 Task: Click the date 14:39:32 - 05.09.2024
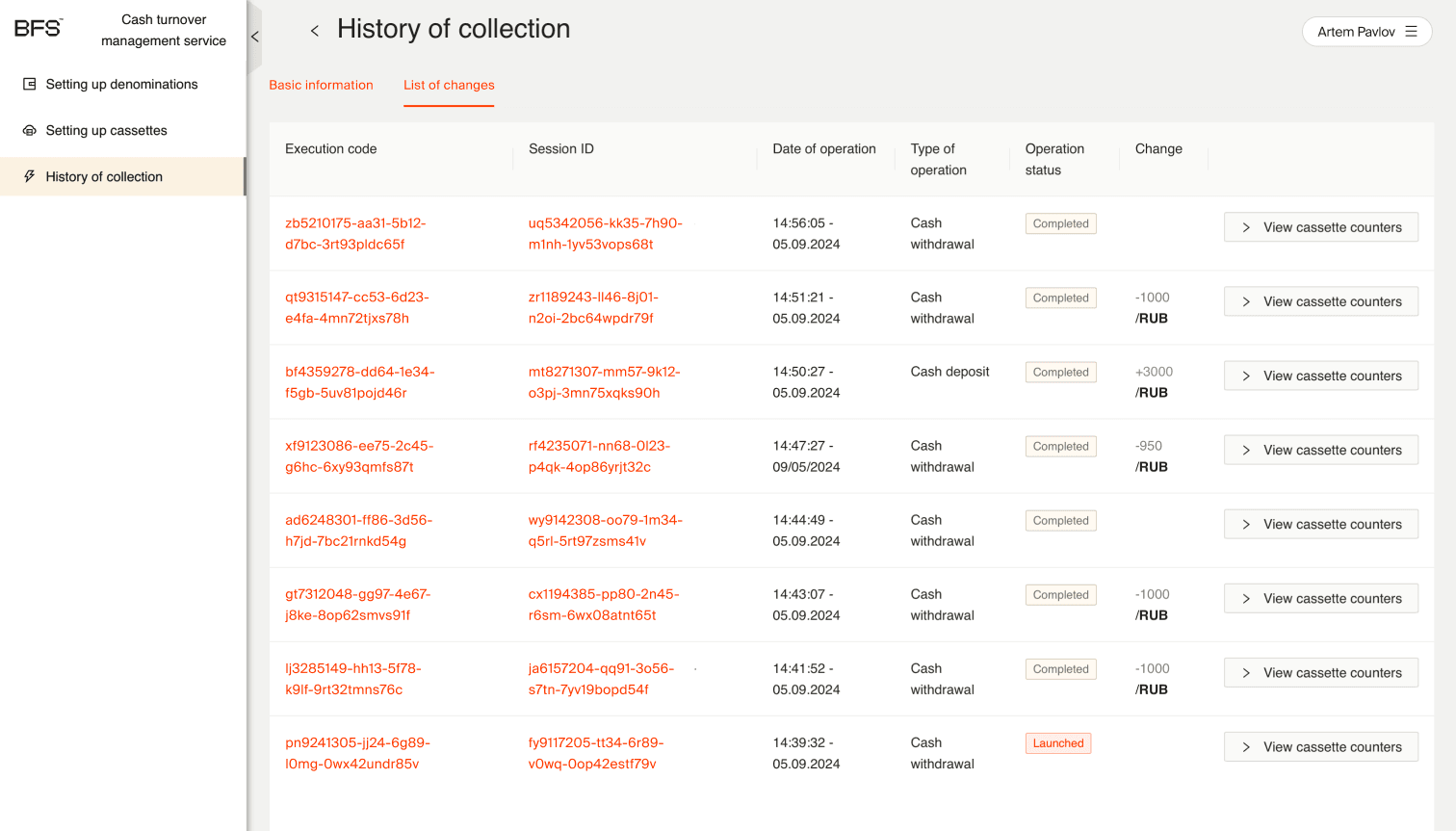click(806, 753)
